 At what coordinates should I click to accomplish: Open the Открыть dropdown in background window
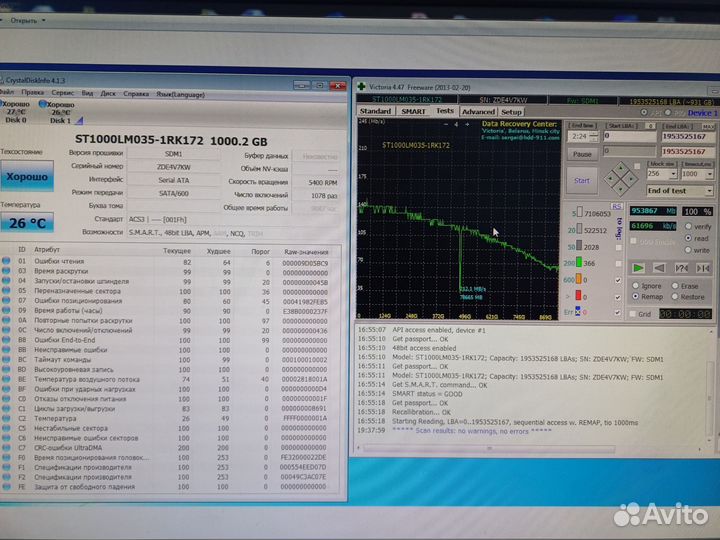tap(28, 20)
